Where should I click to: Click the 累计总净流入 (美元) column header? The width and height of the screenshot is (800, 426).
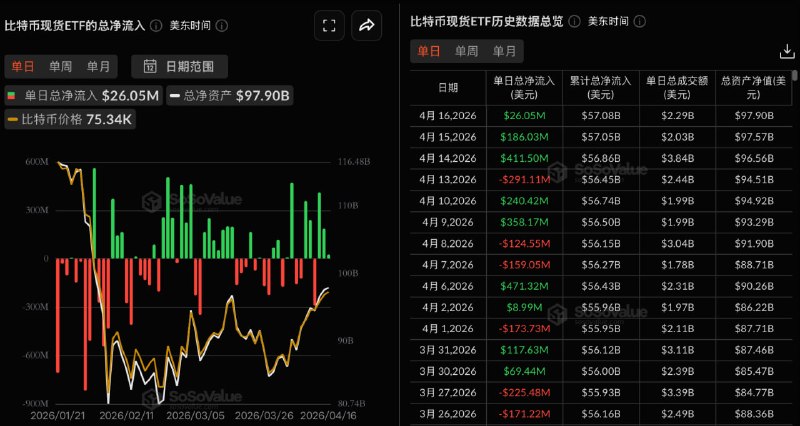pos(601,88)
